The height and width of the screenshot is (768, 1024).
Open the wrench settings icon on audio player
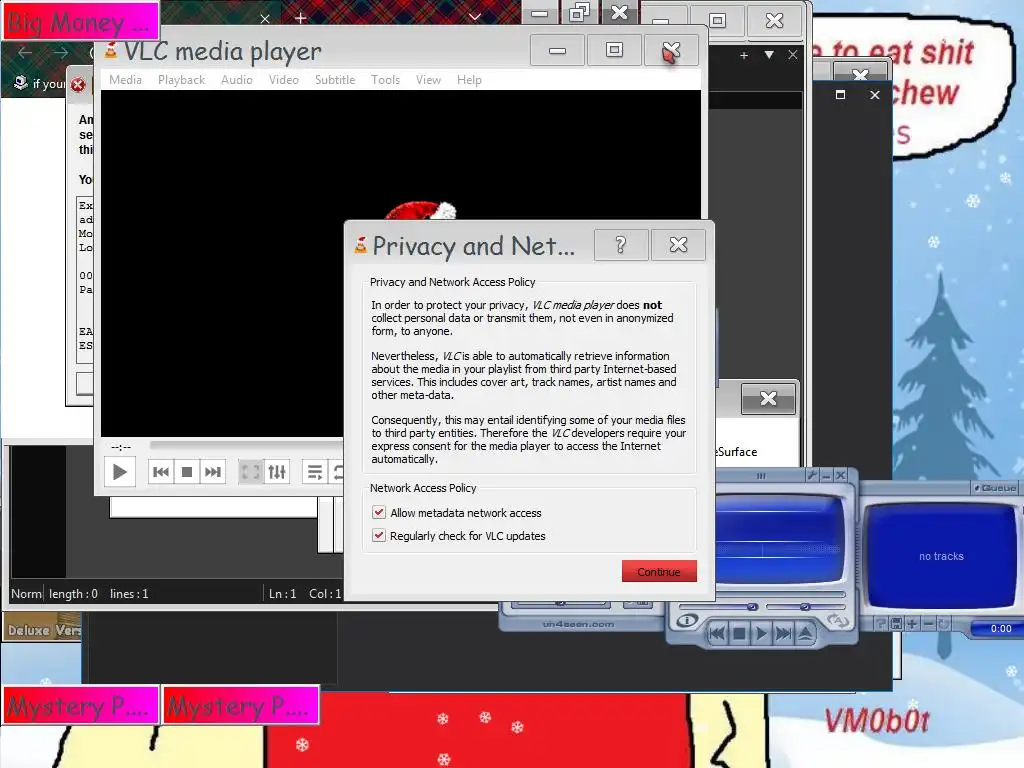[812, 475]
